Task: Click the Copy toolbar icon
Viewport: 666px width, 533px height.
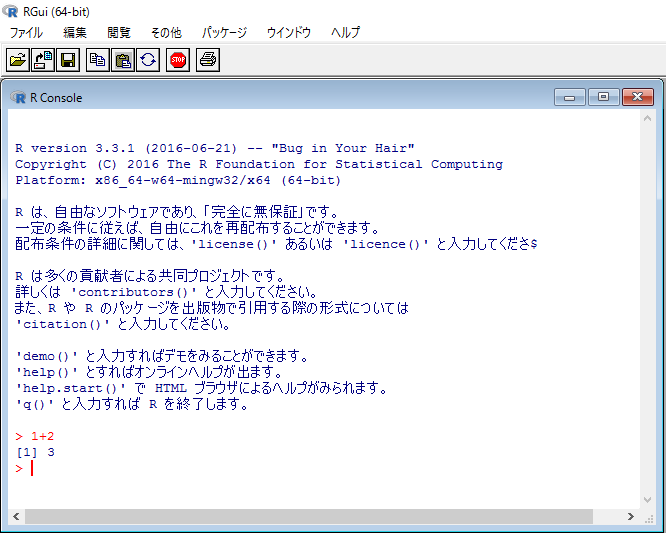Action: tap(98, 60)
